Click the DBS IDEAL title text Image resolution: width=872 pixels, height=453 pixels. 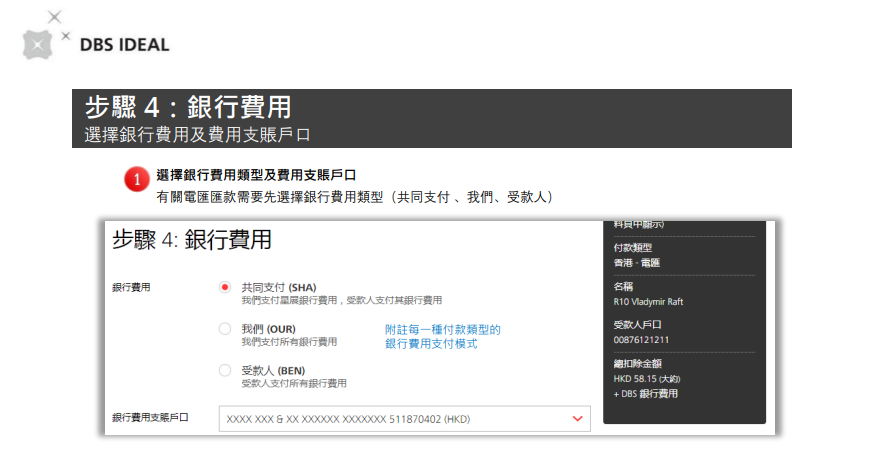pyautogui.click(x=125, y=45)
